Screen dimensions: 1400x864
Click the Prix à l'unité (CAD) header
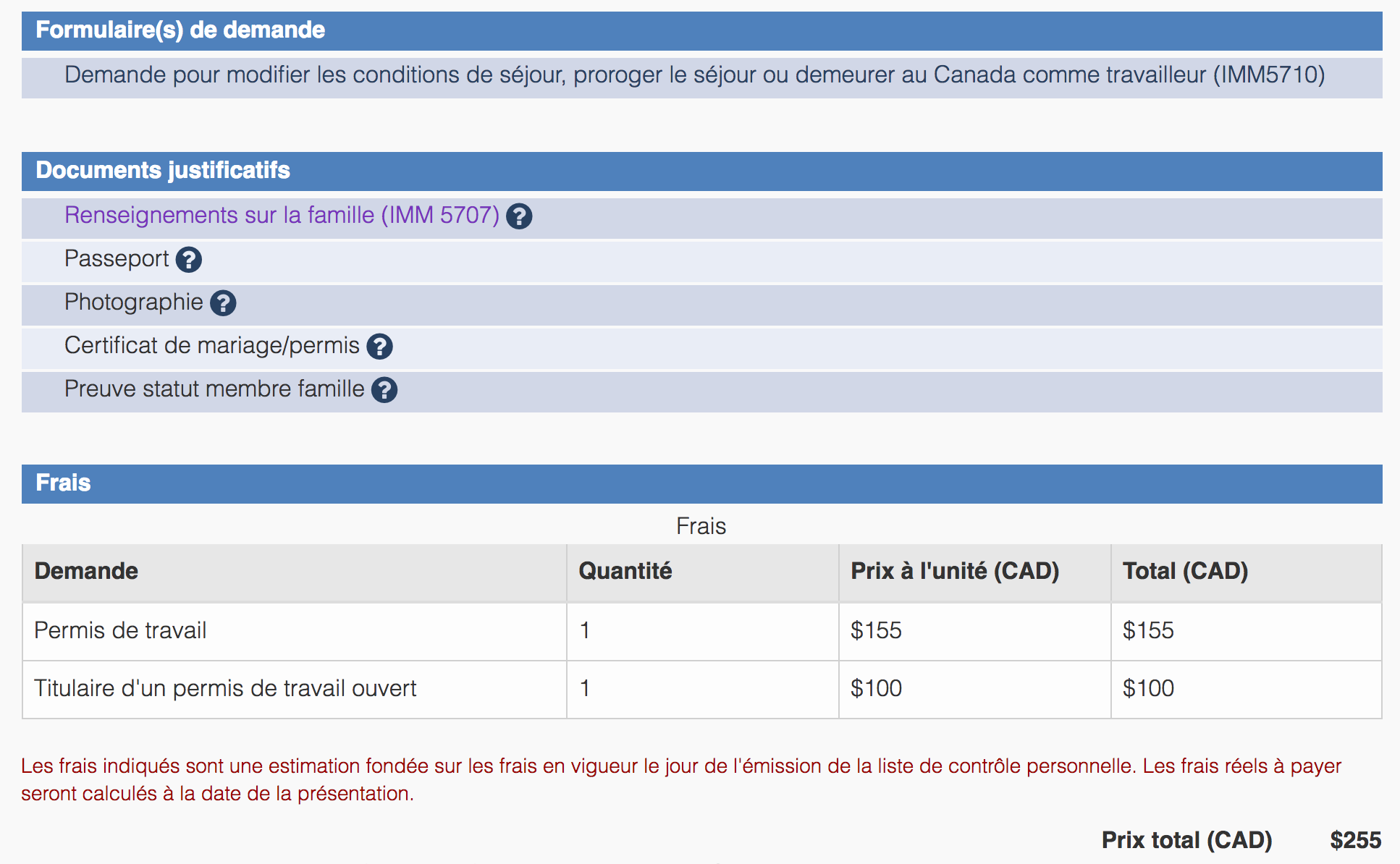954,572
